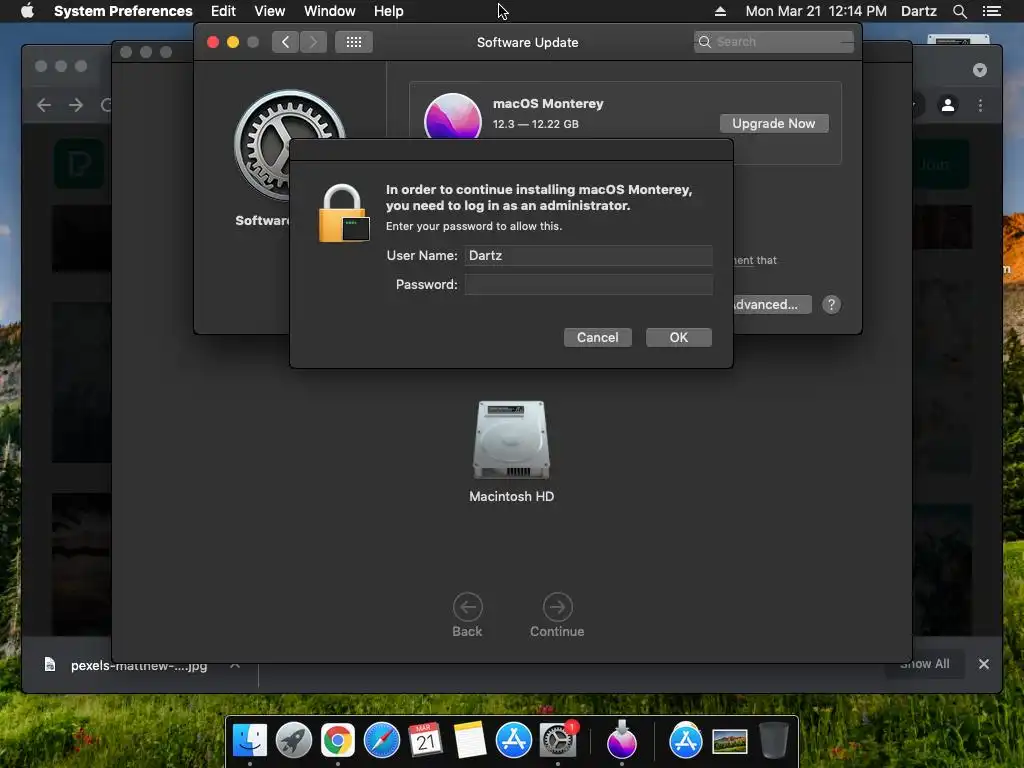Image resolution: width=1024 pixels, height=768 pixels.
Task: Open Notes from the Dock
Action: (x=470, y=740)
